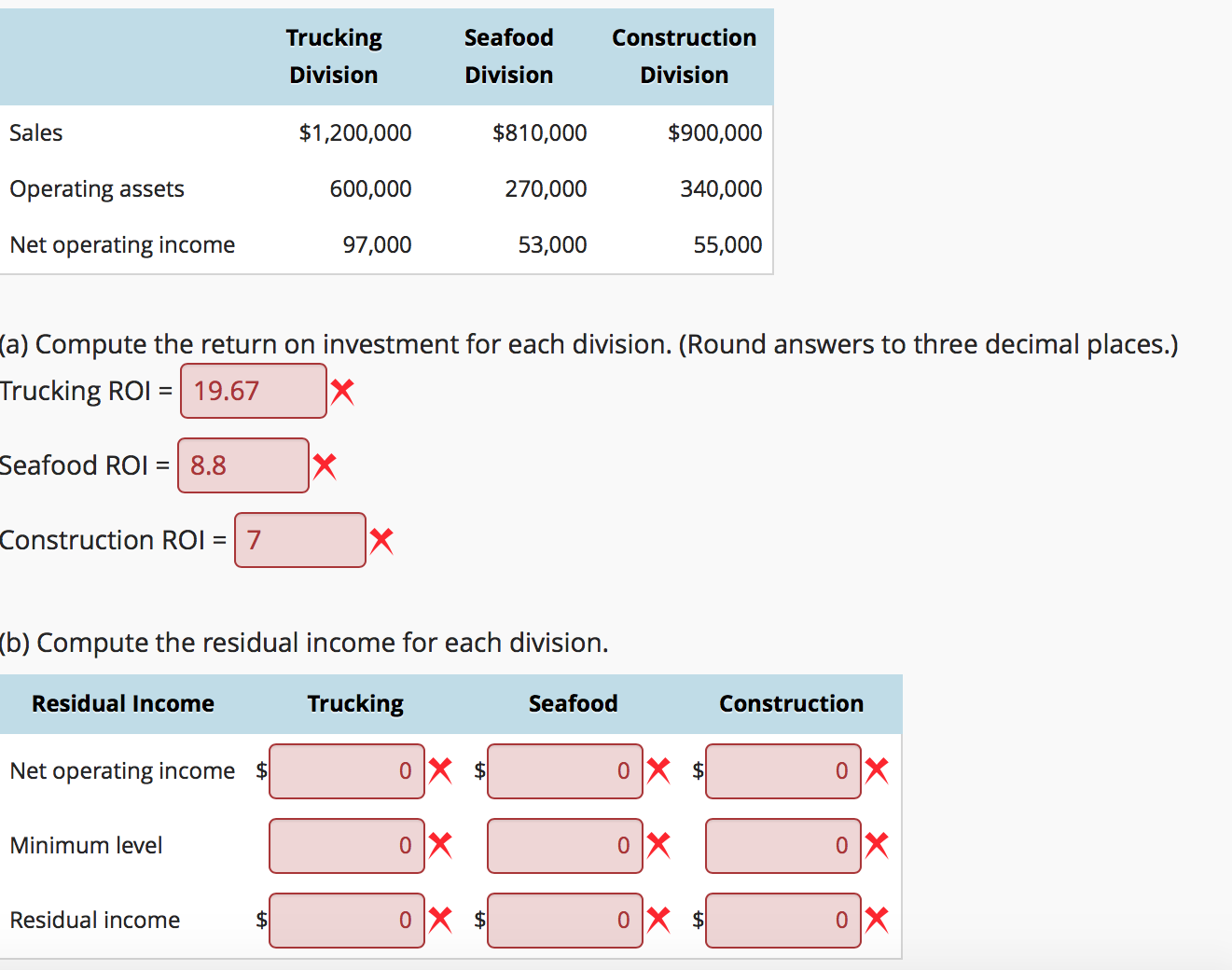Select Trucking net operating income field
The width and height of the screenshot is (1232, 970).
click(347, 771)
